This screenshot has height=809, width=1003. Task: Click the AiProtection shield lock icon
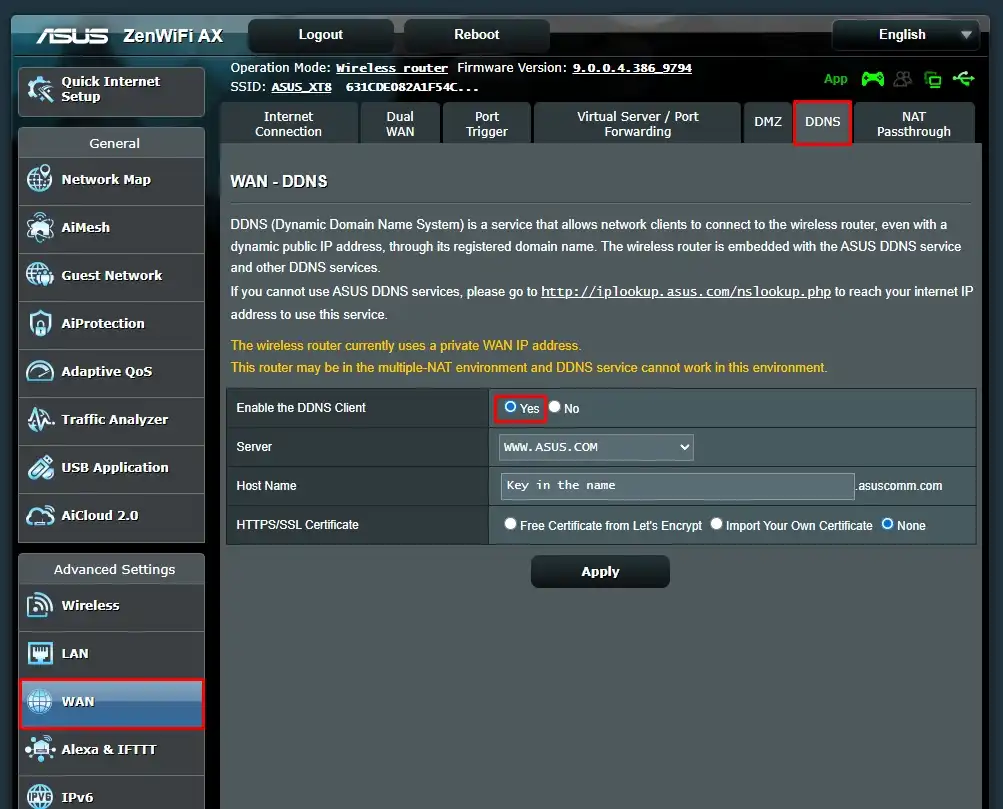pyautogui.click(x=40, y=324)
